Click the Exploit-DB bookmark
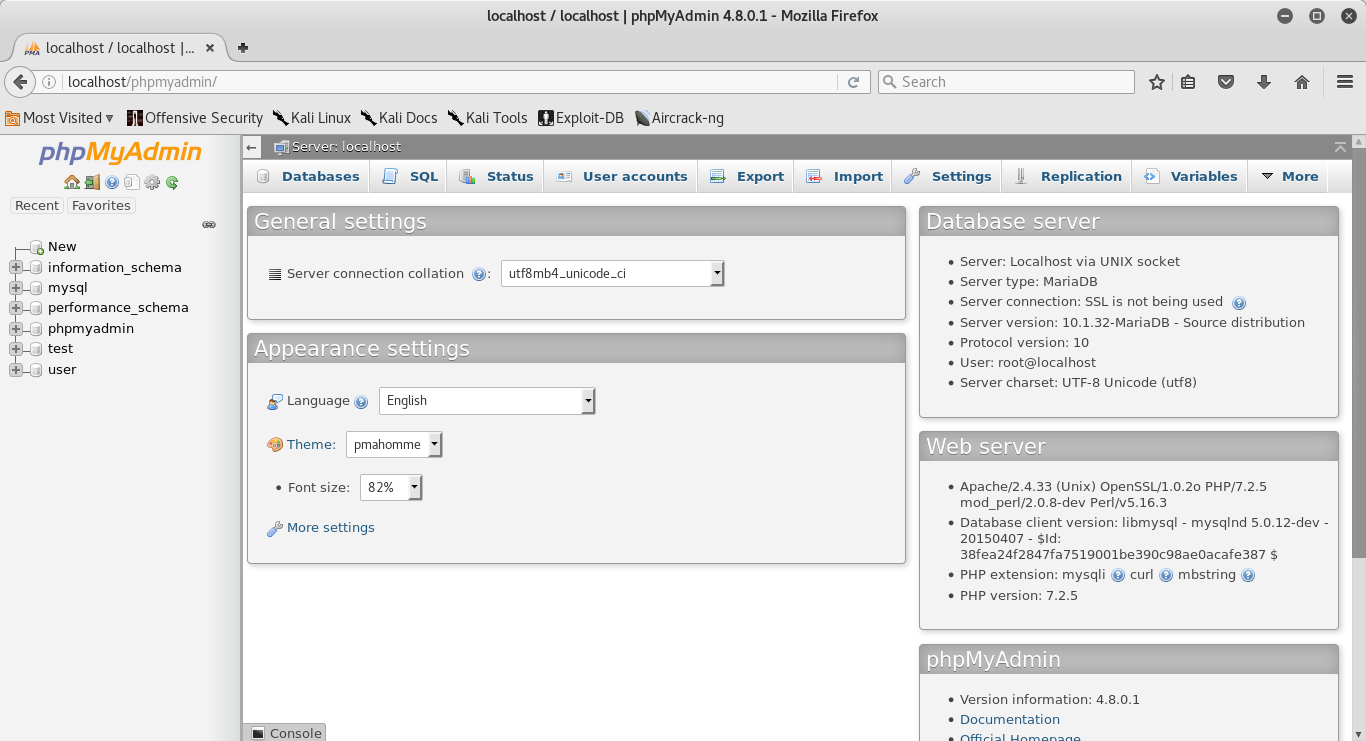This screenshot has width=1366, height=741. (581, 118)
